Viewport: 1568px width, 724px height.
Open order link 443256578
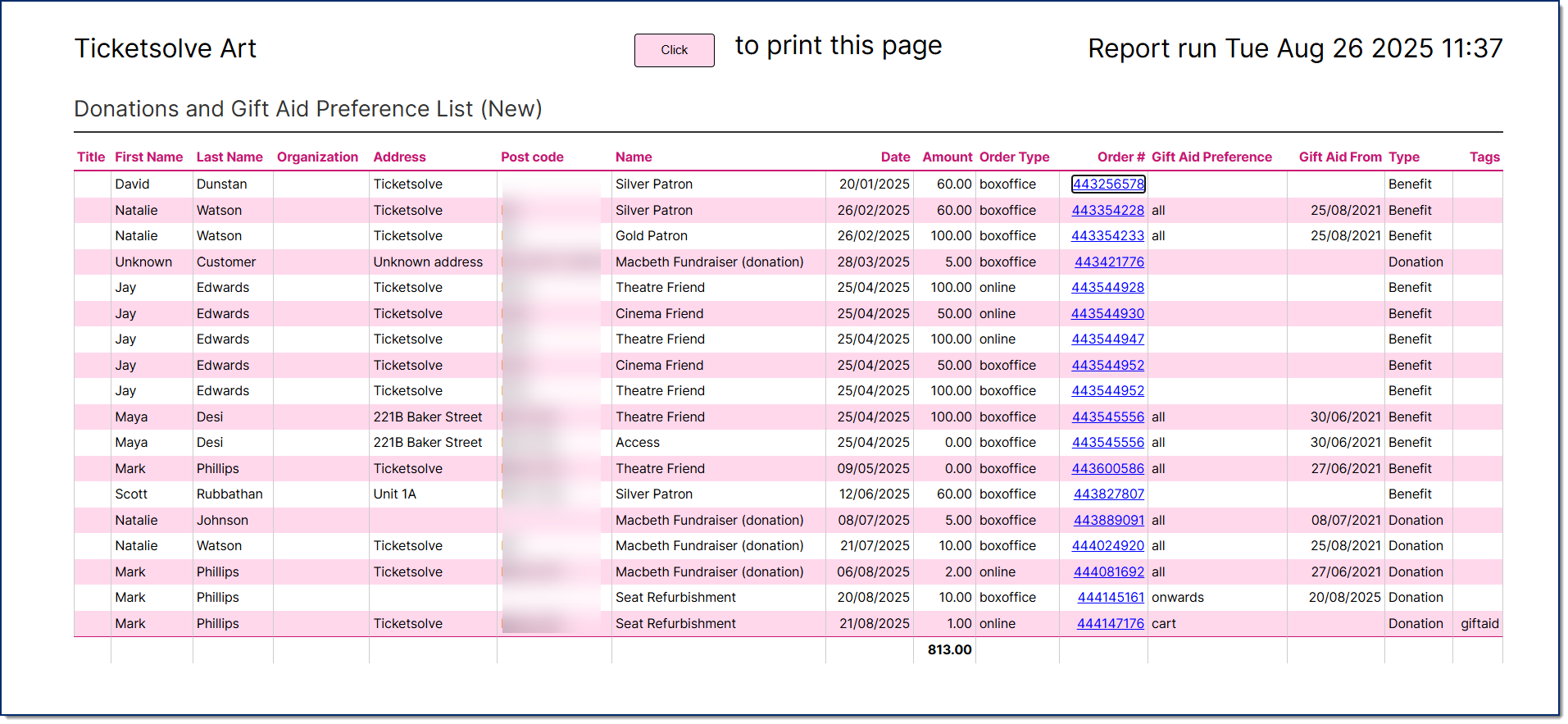[x=1108, y=184]
